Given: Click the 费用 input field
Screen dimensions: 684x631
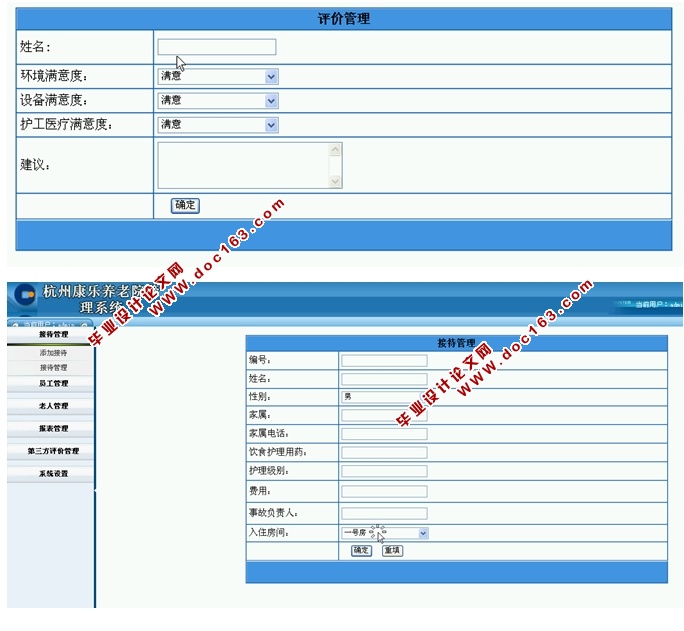Looking at the screenshot, I should click(x=384, y=492).
